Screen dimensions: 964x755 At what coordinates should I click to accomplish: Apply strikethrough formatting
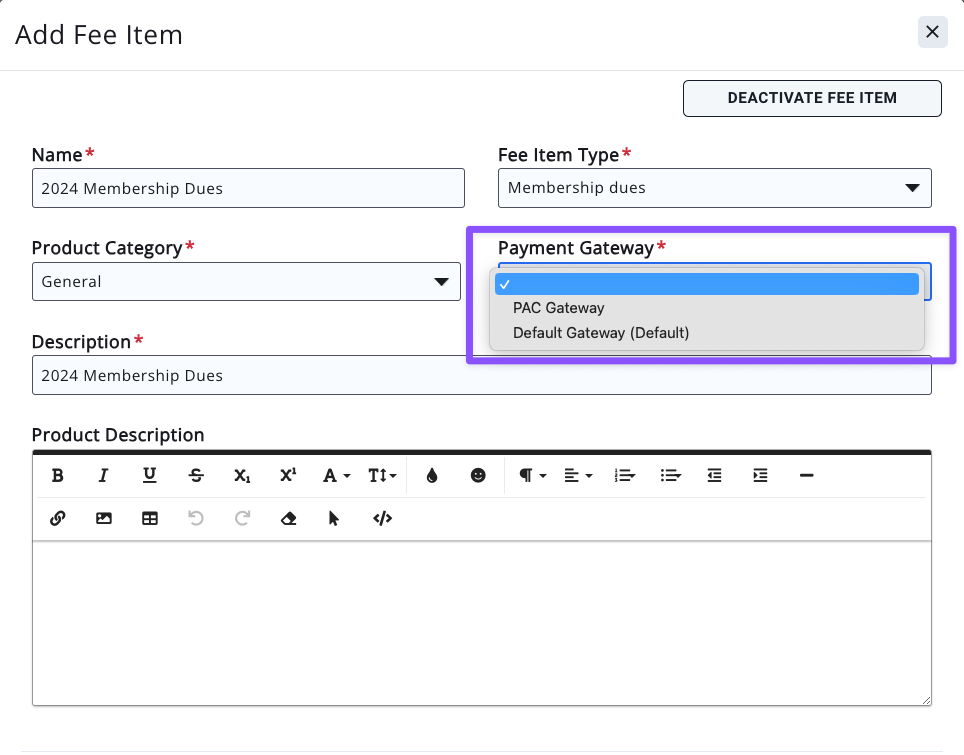(196, 476)
